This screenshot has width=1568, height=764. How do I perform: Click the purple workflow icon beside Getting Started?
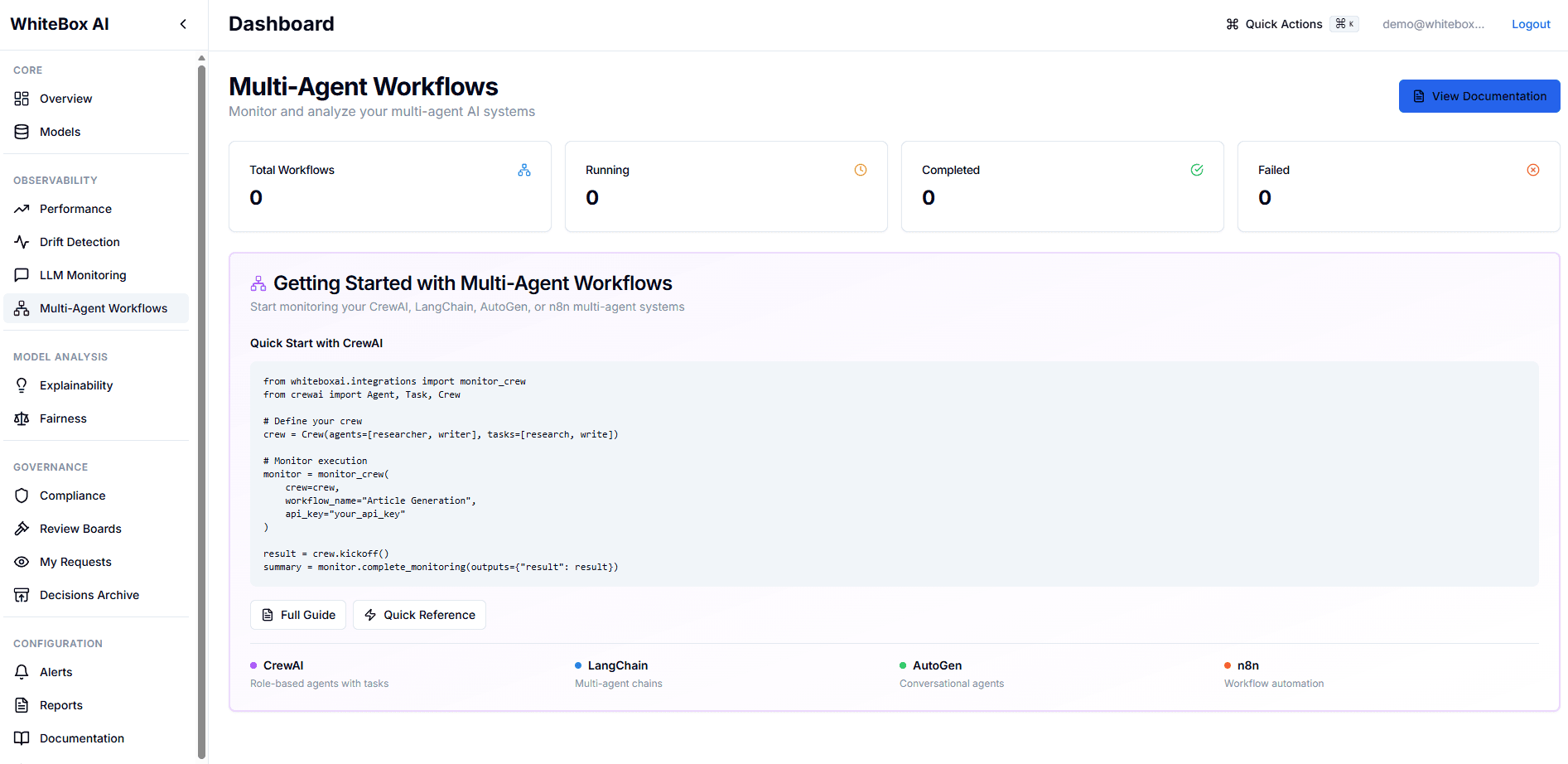coord(258,283)
